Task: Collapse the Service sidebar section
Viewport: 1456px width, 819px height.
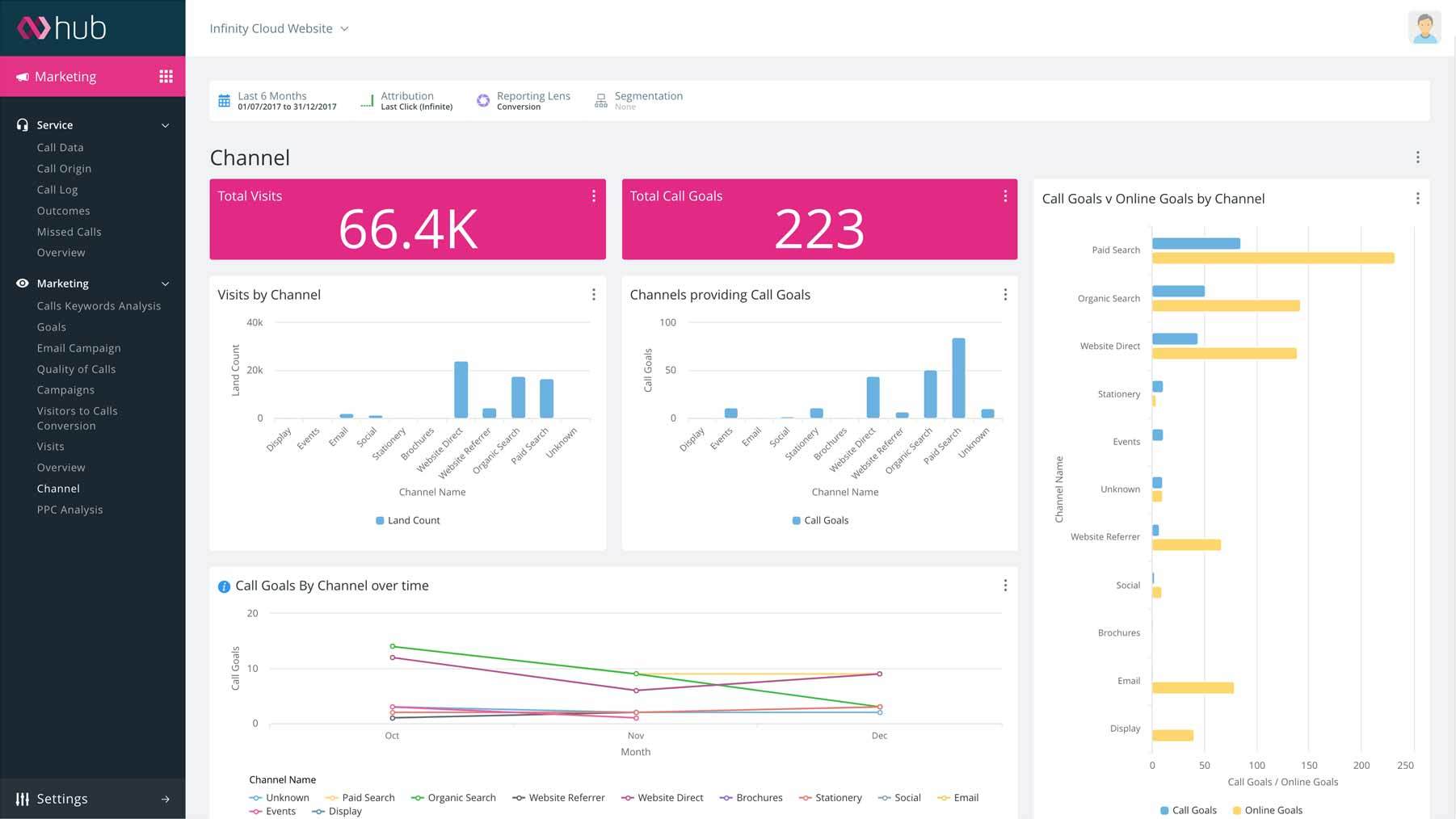Action: click(x=165, y=125)
